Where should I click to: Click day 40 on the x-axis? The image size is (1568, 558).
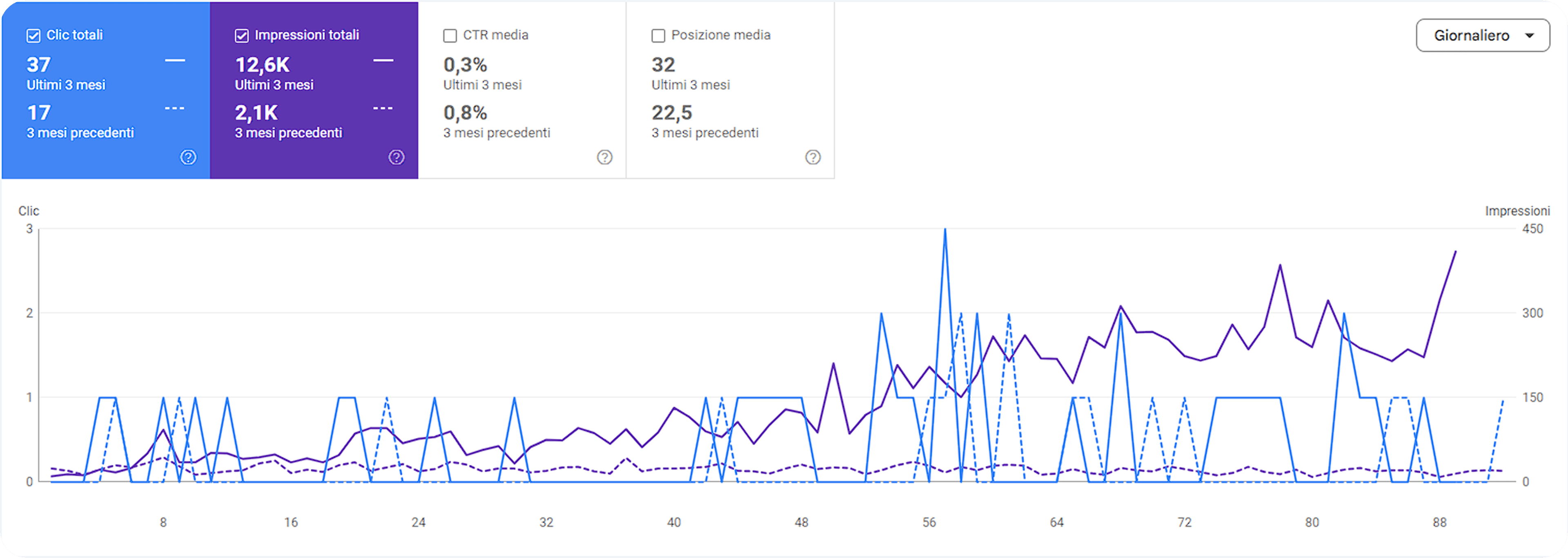pyautogui.click(x=674, y=522)
